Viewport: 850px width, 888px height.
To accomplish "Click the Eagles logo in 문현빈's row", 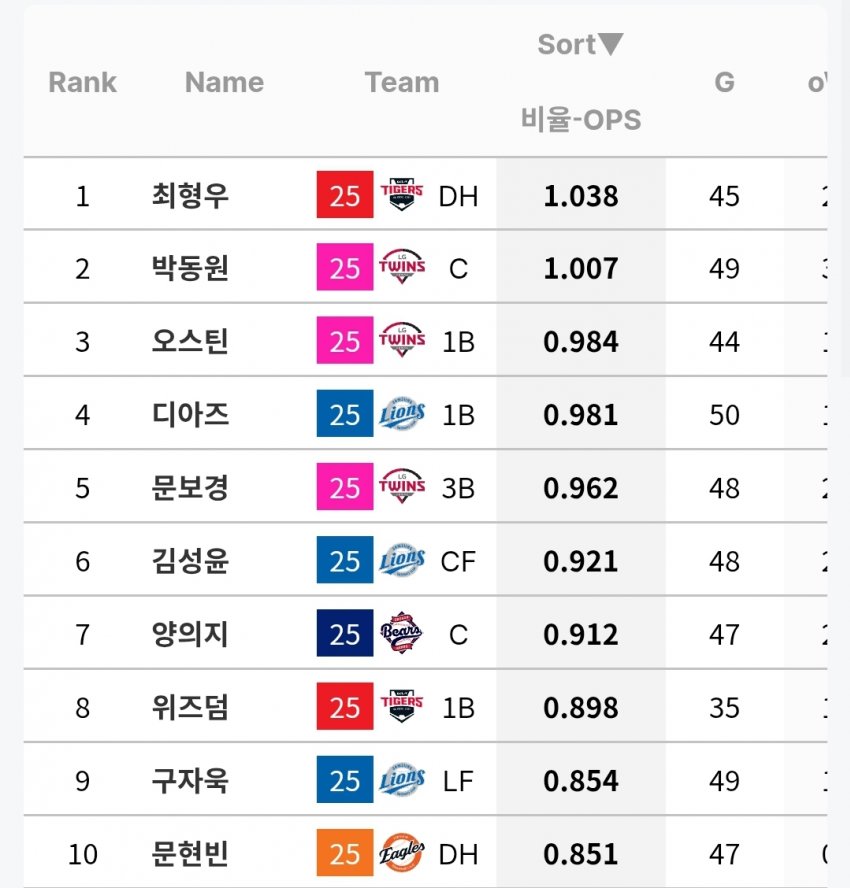I will click(x=401, y=852).
